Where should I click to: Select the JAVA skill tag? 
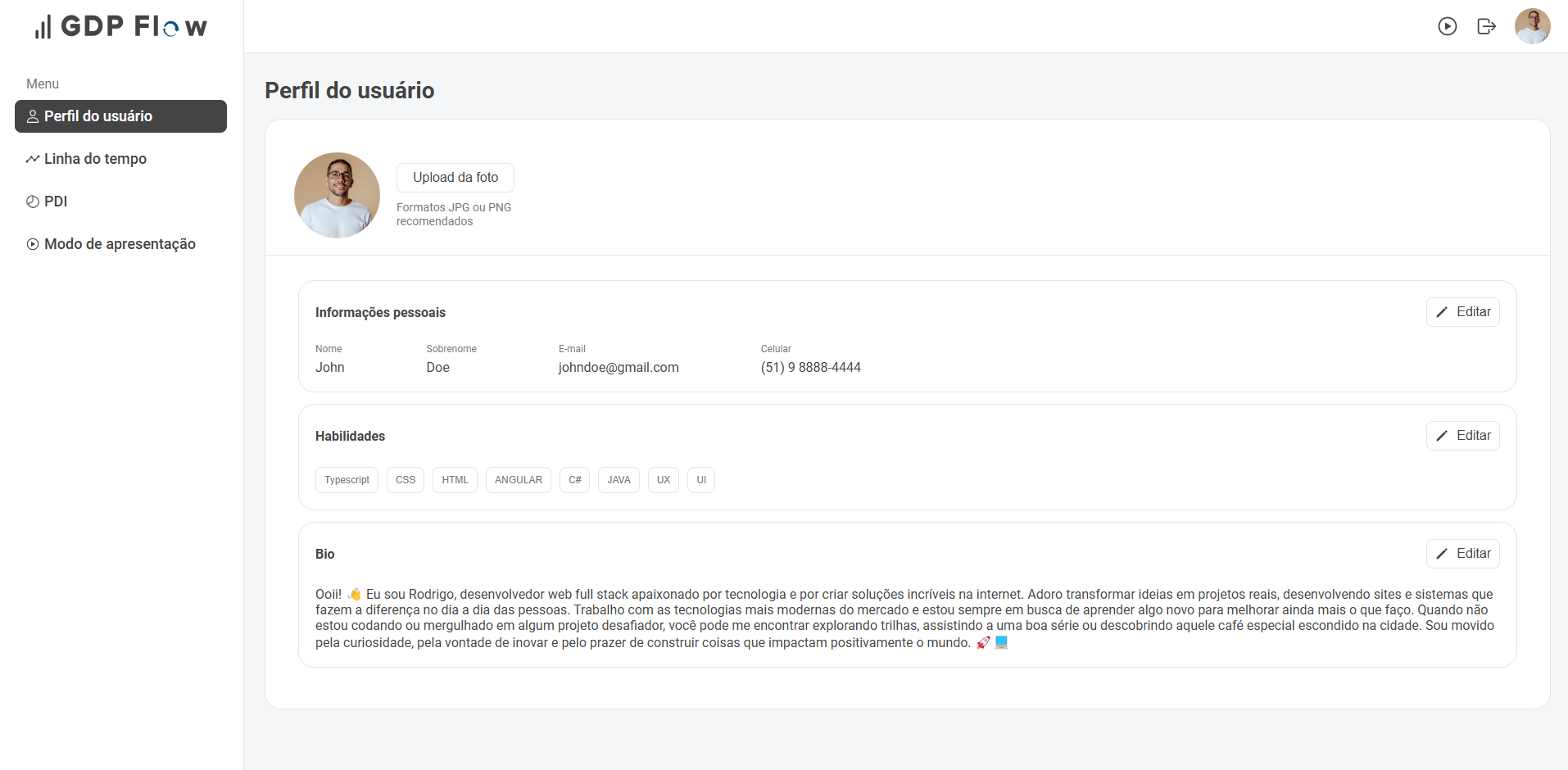(x=619, y=480)
